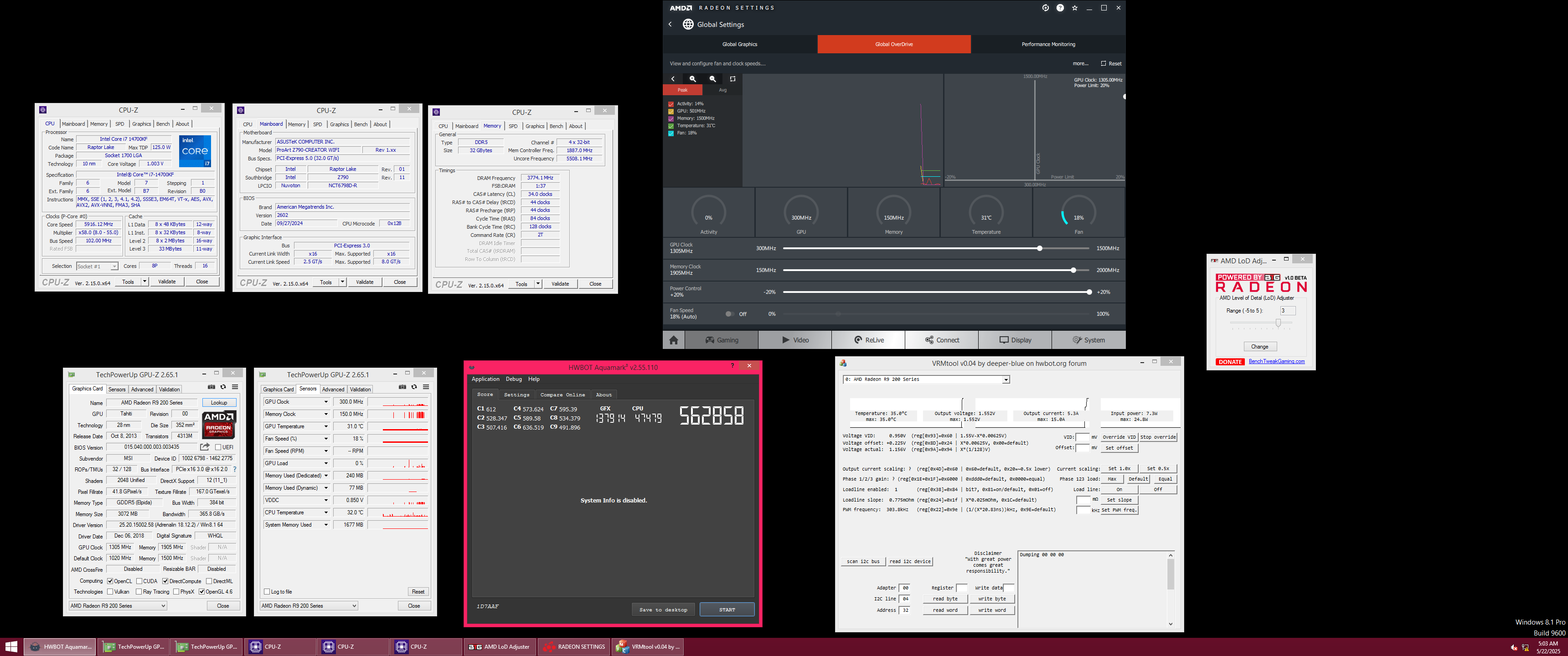Toggle OpenCL checkbox in GPU-Z

(110, 581)
